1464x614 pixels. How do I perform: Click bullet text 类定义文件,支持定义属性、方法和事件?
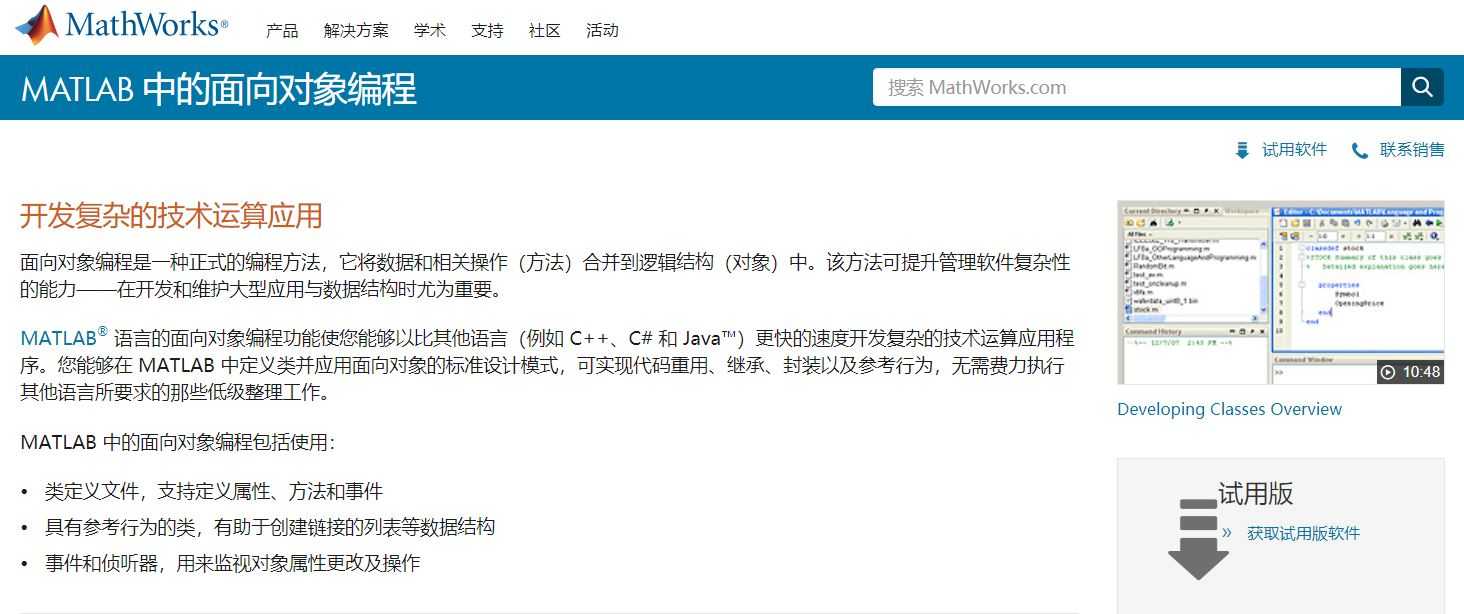[214, 491]
